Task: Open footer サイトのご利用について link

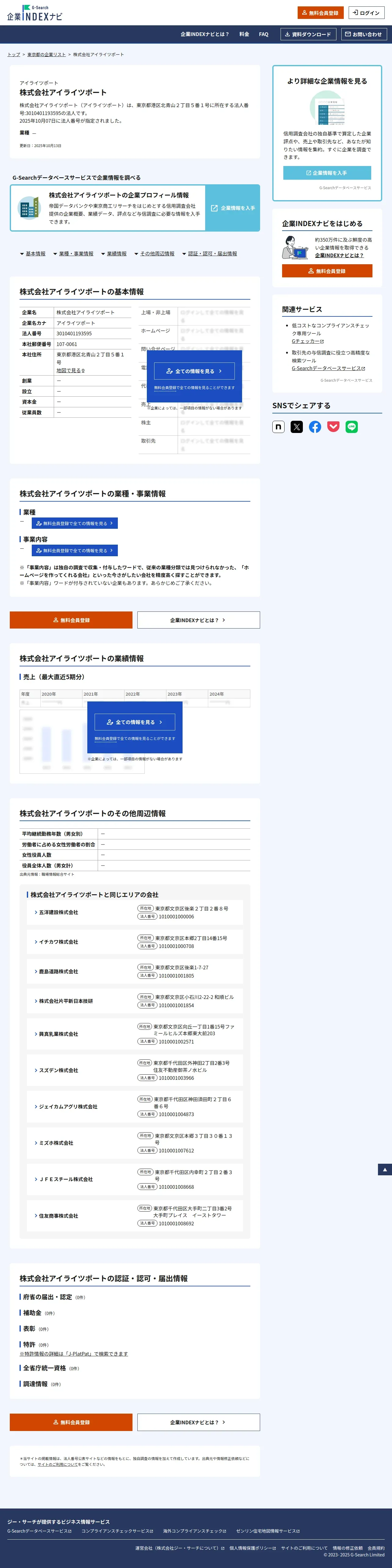Action: click(x=304, y=1548)
